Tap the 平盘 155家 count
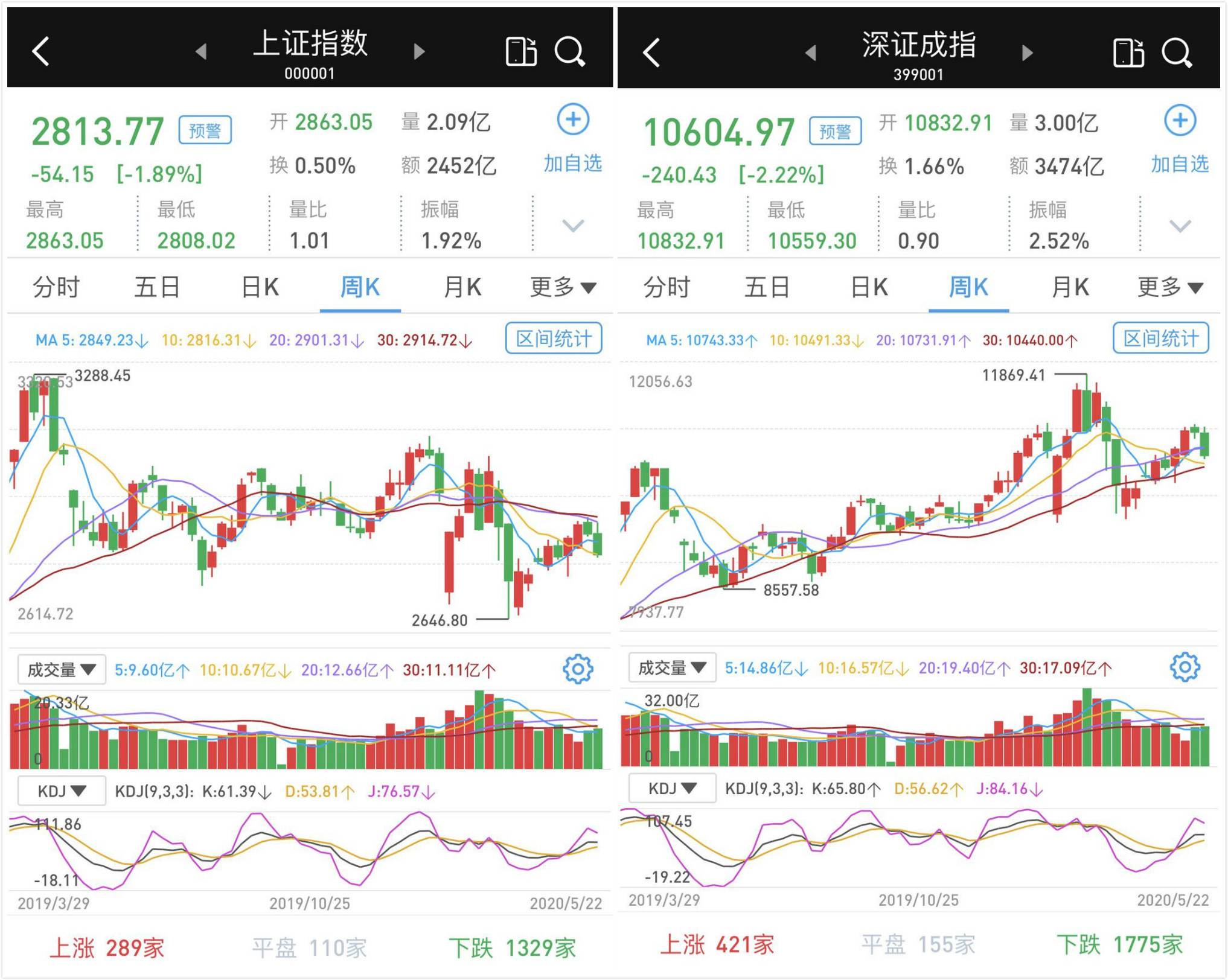Image resolution: width=1228 pixels, height=980 pixels. tap(918, 945)
